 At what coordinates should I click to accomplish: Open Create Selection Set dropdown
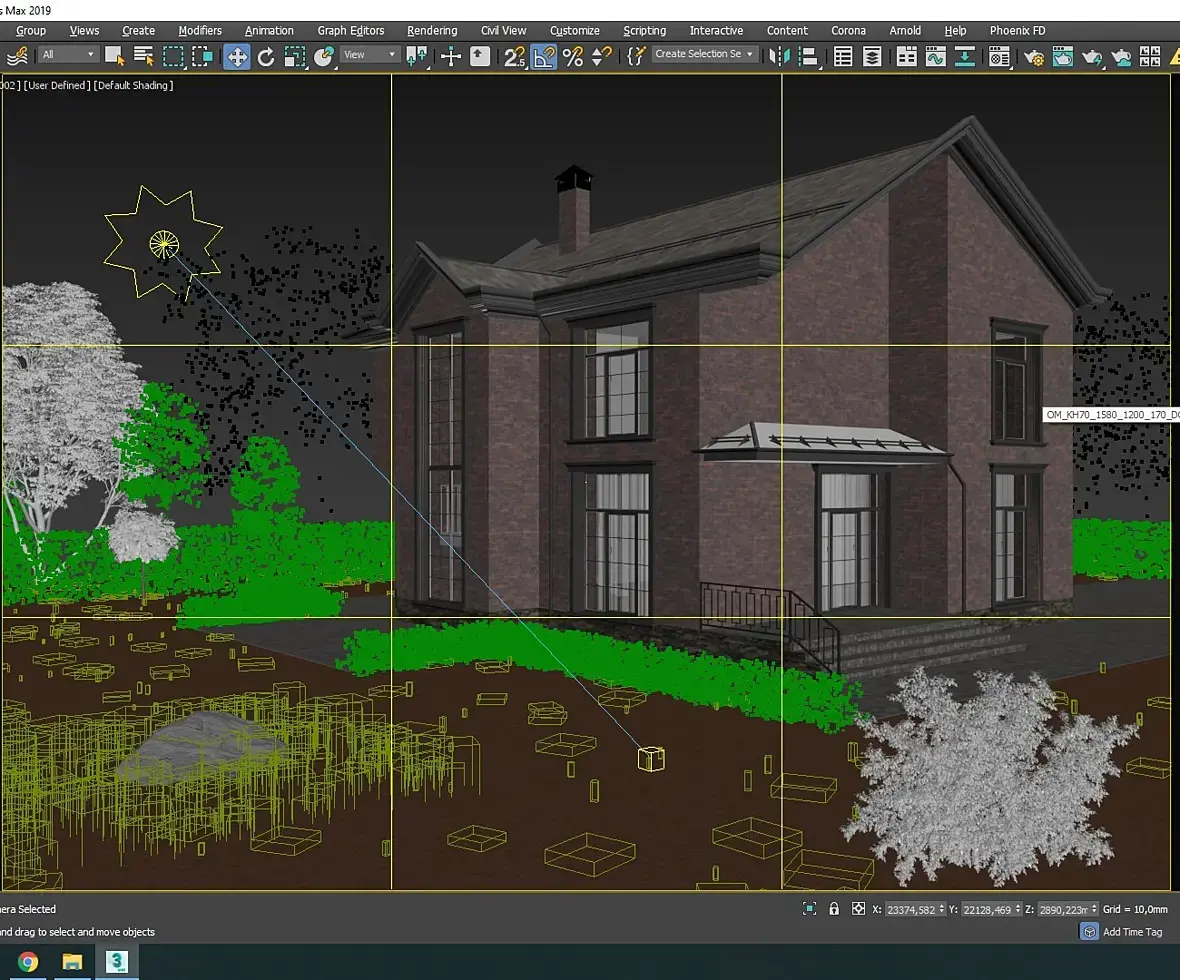(x=704, y=53)
